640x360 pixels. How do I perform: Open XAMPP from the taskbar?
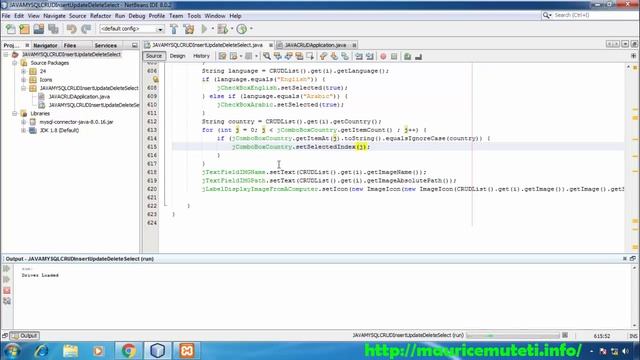[x=187, y=351]
